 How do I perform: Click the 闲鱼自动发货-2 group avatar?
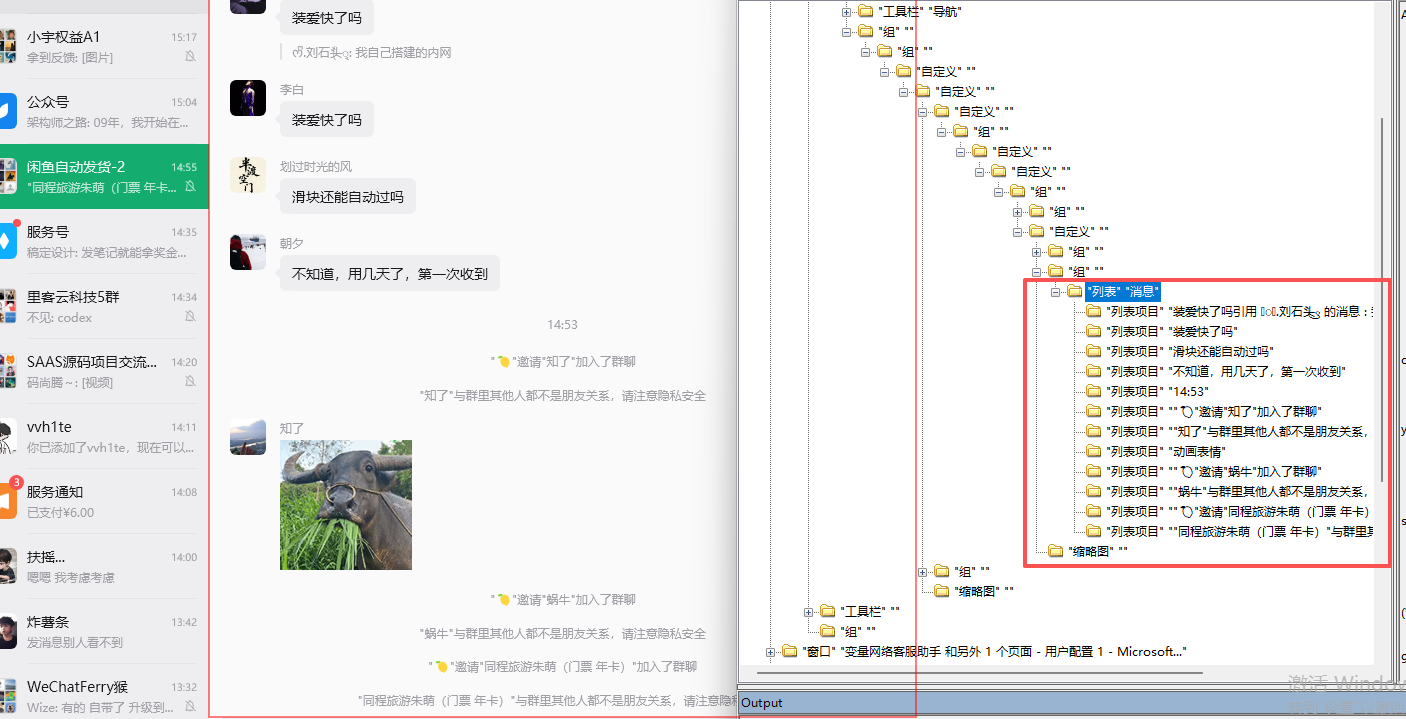(x=7, y=176)
